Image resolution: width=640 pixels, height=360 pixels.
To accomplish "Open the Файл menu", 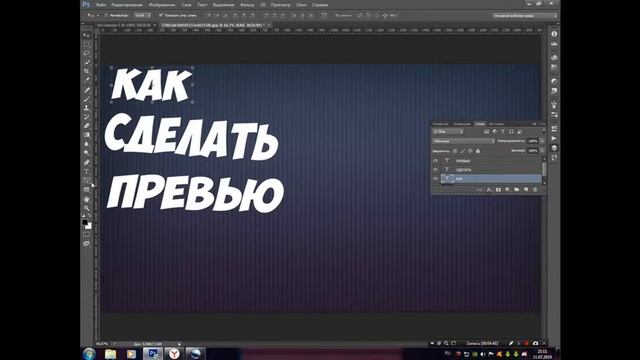I will pos(101,5).
